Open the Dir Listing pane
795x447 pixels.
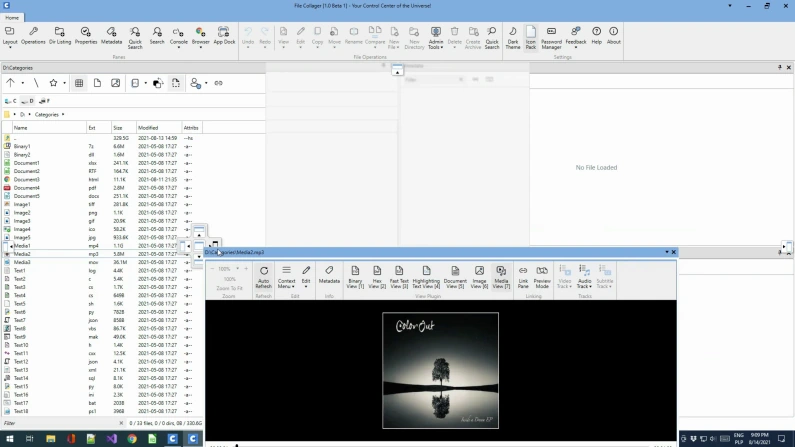[60, 36]
